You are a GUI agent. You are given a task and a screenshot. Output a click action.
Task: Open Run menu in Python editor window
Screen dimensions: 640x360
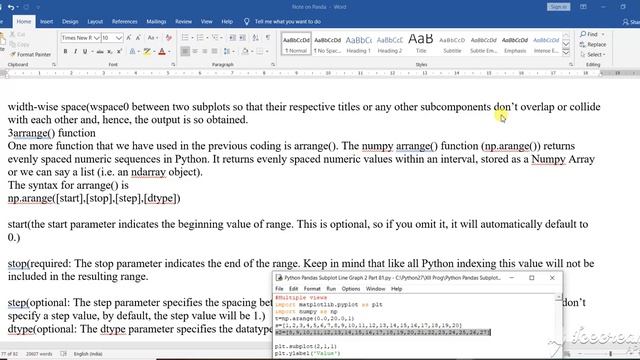point(331,289)
